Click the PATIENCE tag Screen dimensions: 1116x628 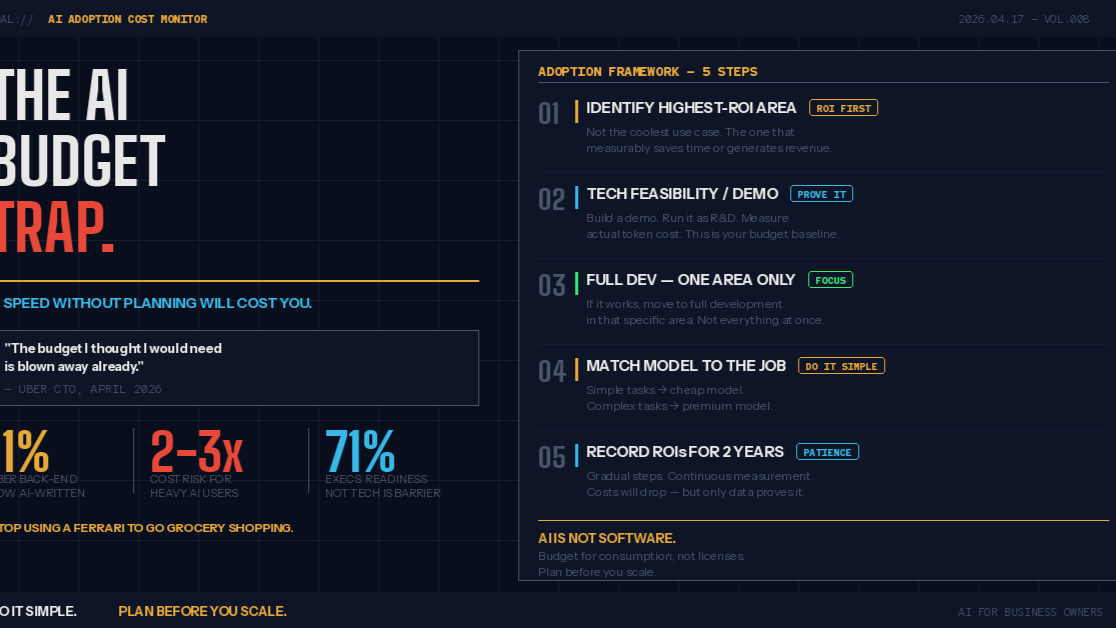827,452
